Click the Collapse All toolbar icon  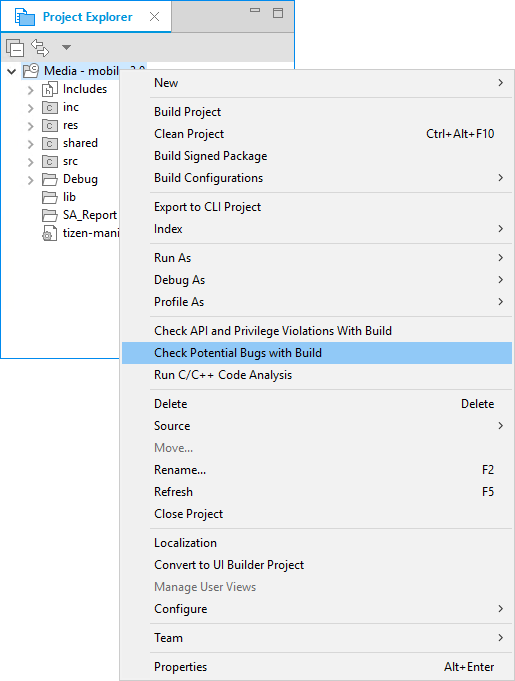click(15, 47)
